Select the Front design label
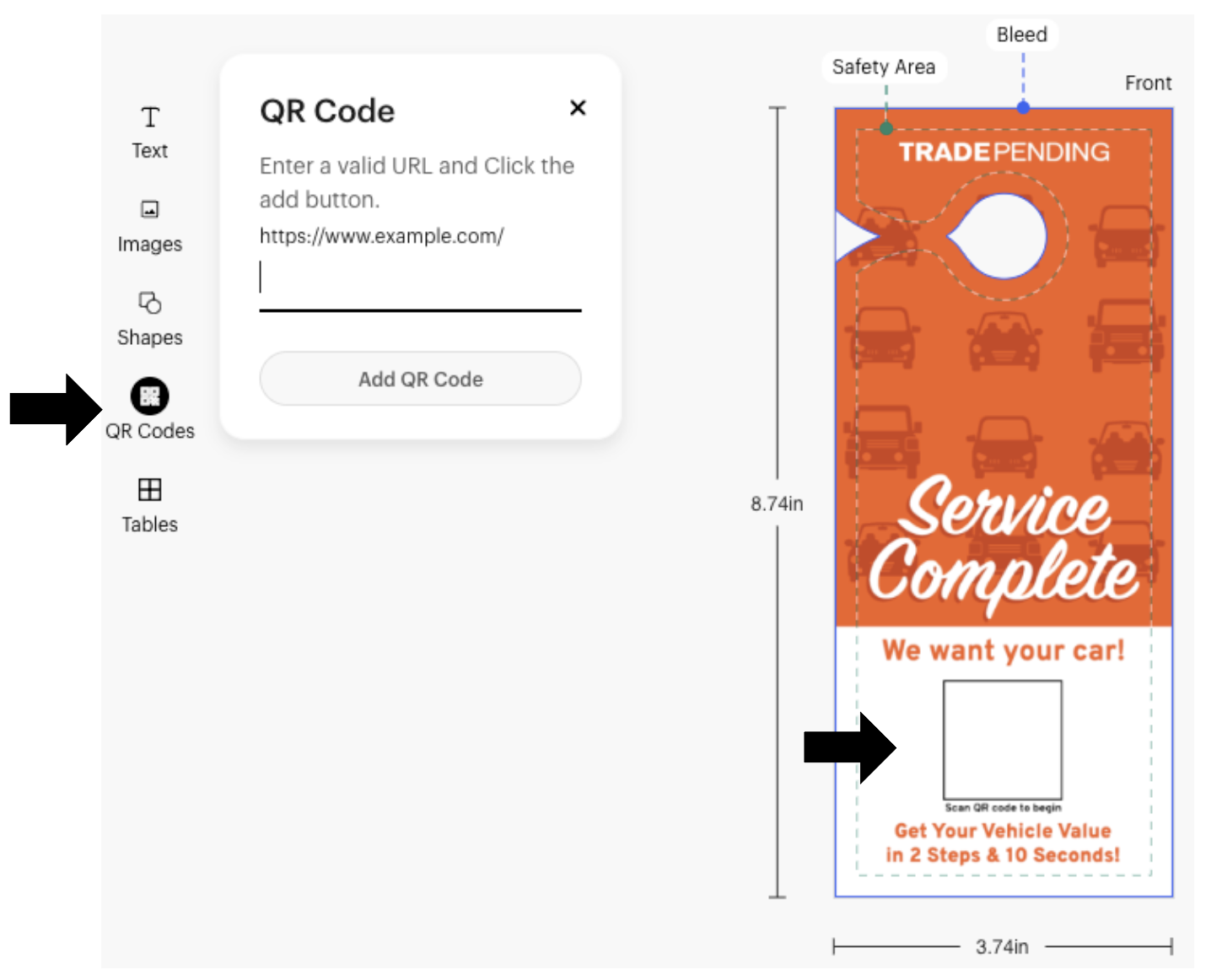 pyautogui.click(x=1149, y=82)
